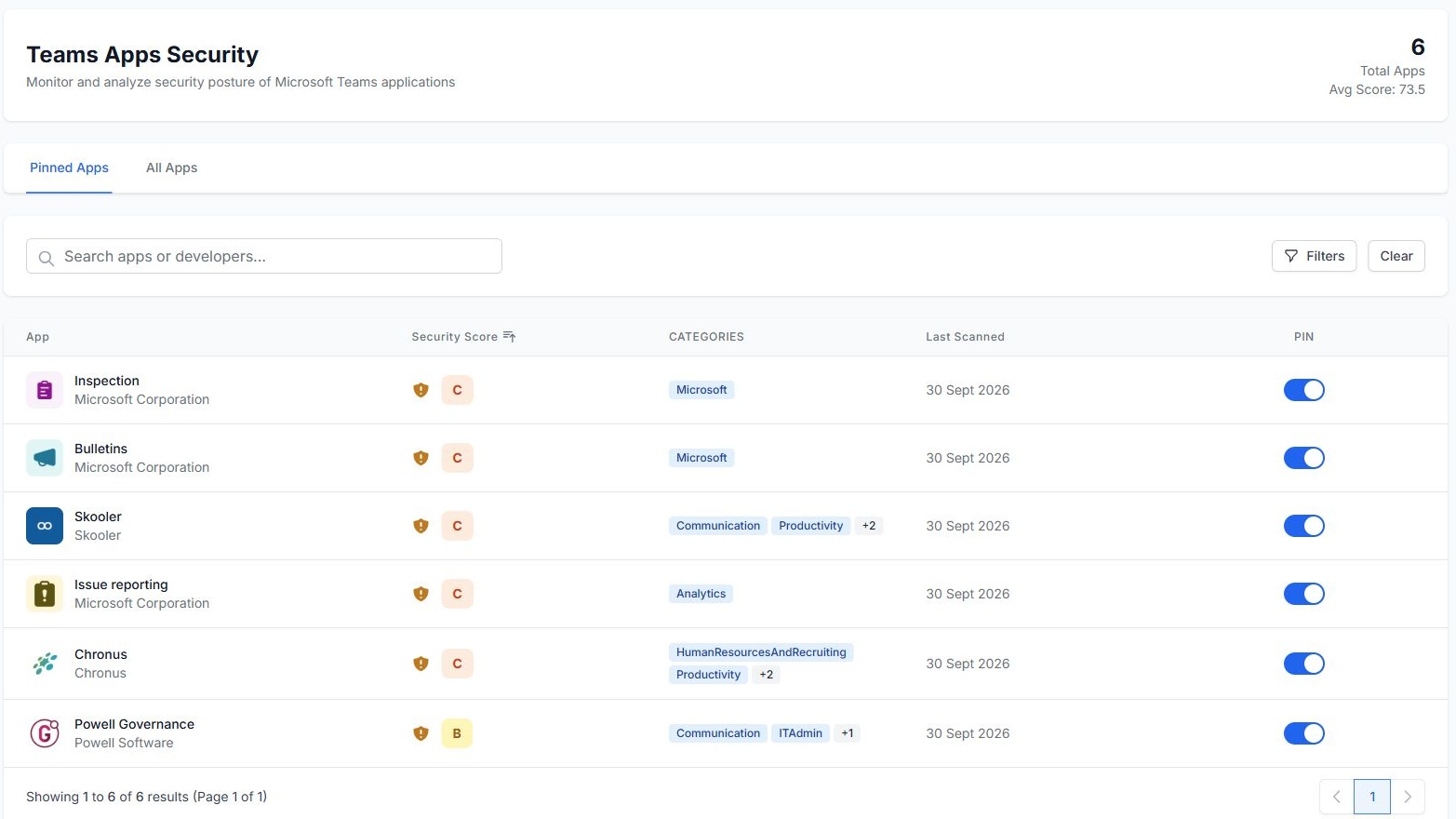Image resolution: width=1456 pixels, height=819 pixels.
Task: Open the Filters panel
Action: click(x=1314, y=256)
